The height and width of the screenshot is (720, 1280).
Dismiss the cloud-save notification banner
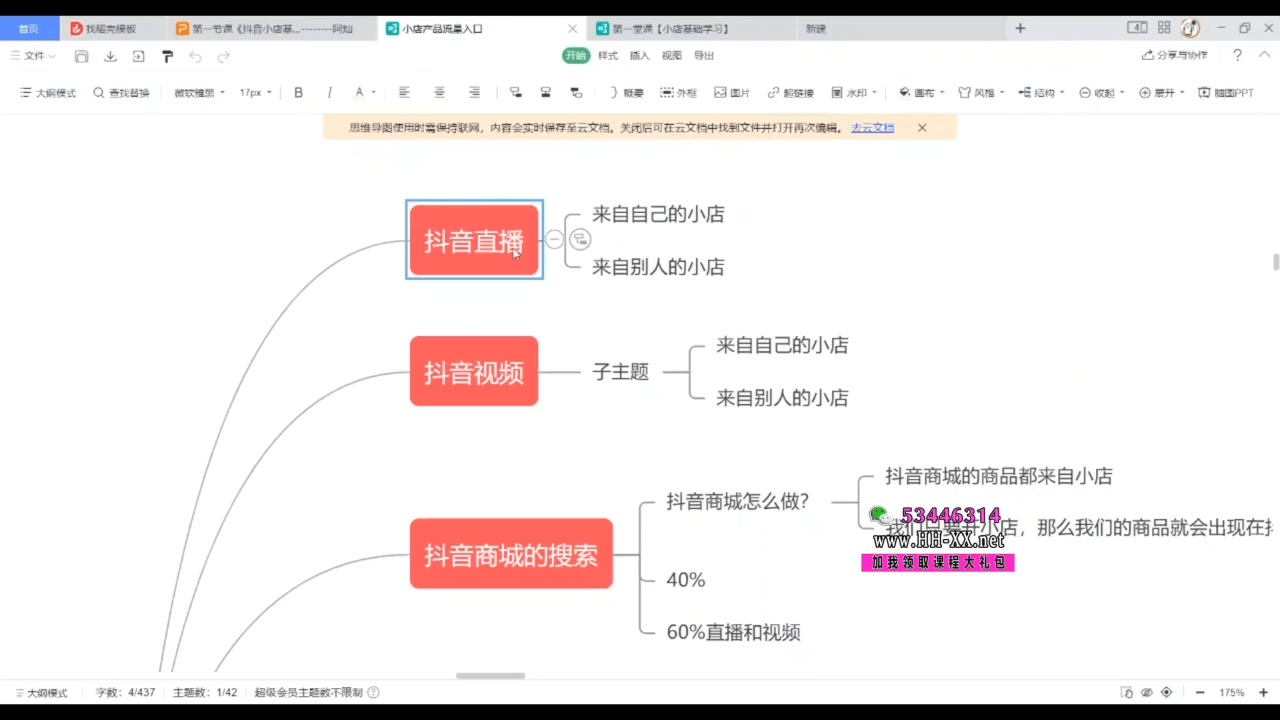point(922,128)
